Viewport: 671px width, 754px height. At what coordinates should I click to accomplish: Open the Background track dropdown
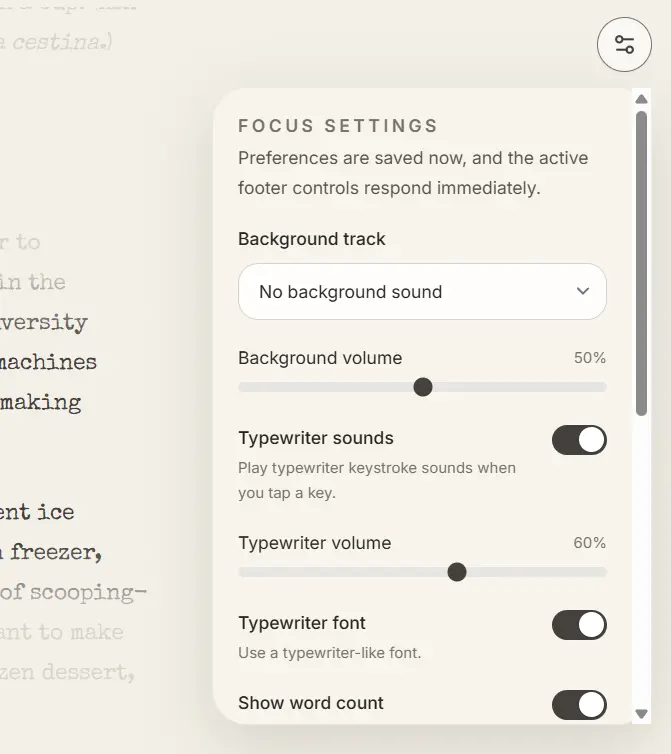click(422, 291)
